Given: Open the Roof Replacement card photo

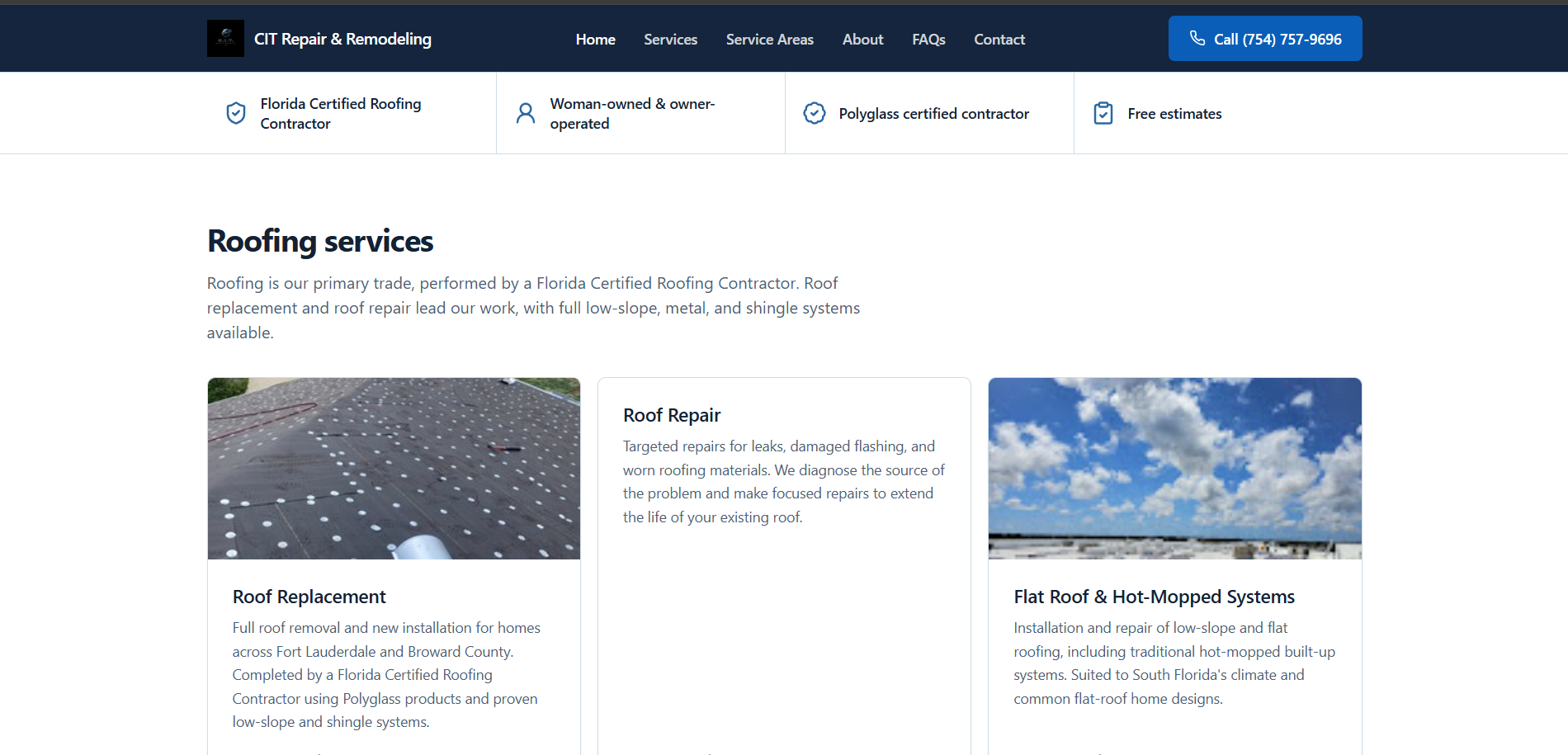Looking at the screenshot, I should [394, 469].
